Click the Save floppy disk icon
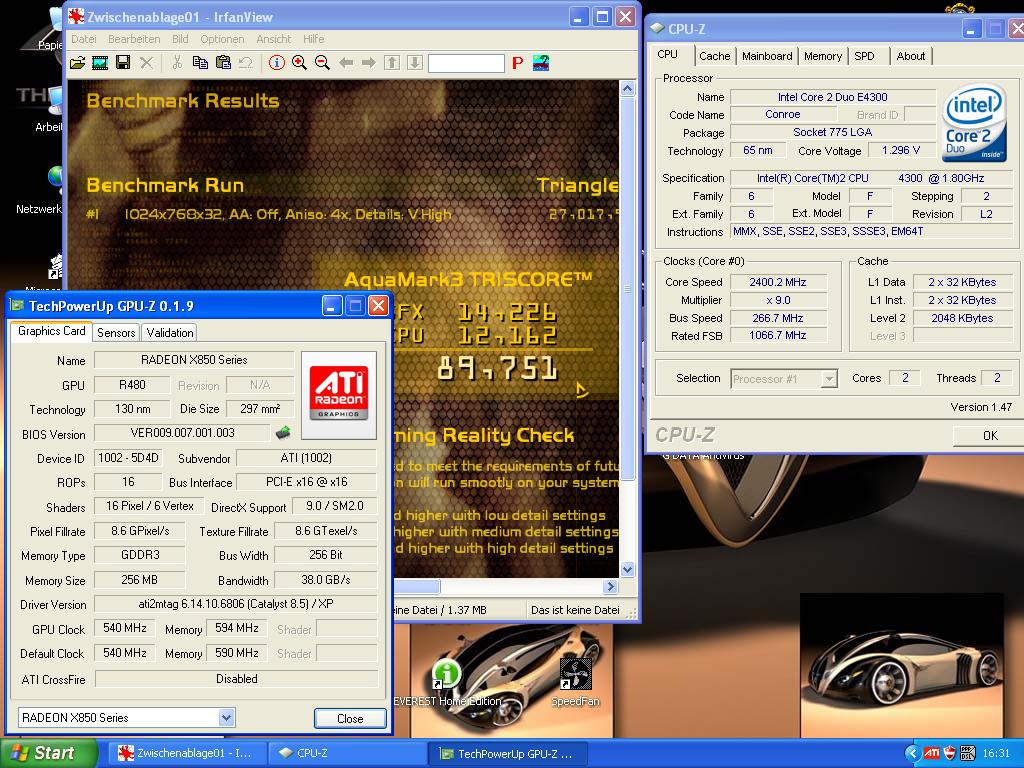This screenshot has width=1024, height=768. 123,63
